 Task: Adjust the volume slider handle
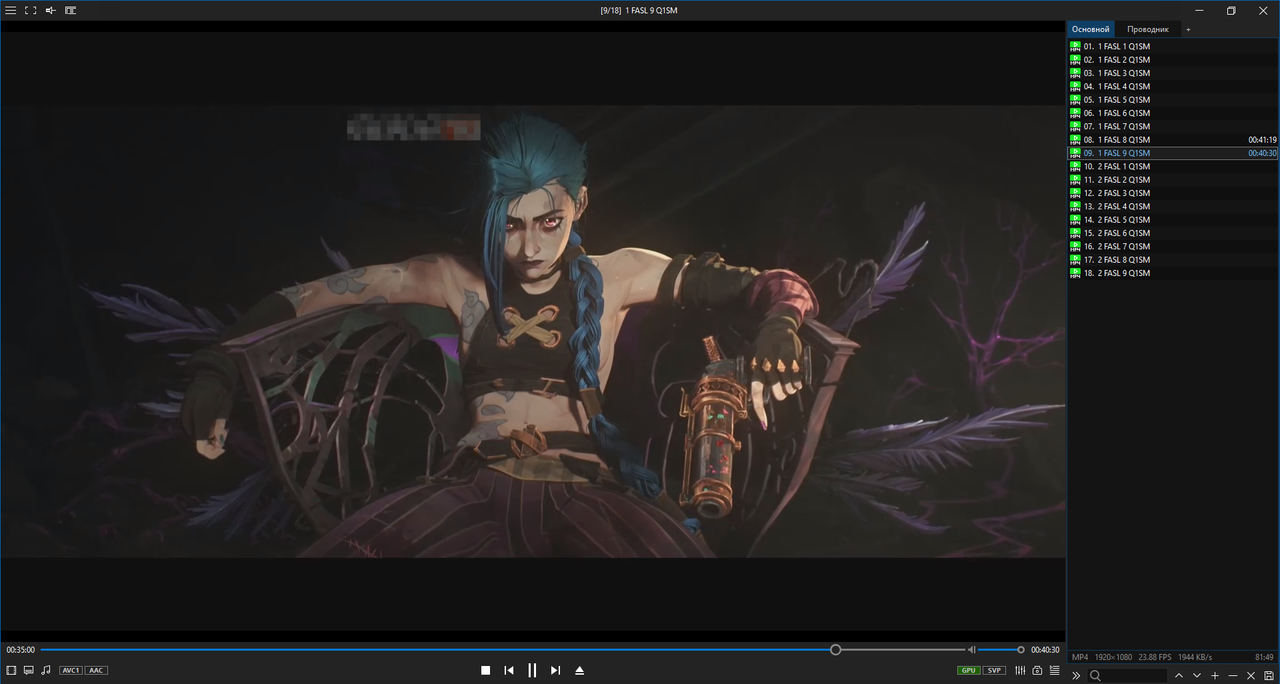pos(1020,650)
